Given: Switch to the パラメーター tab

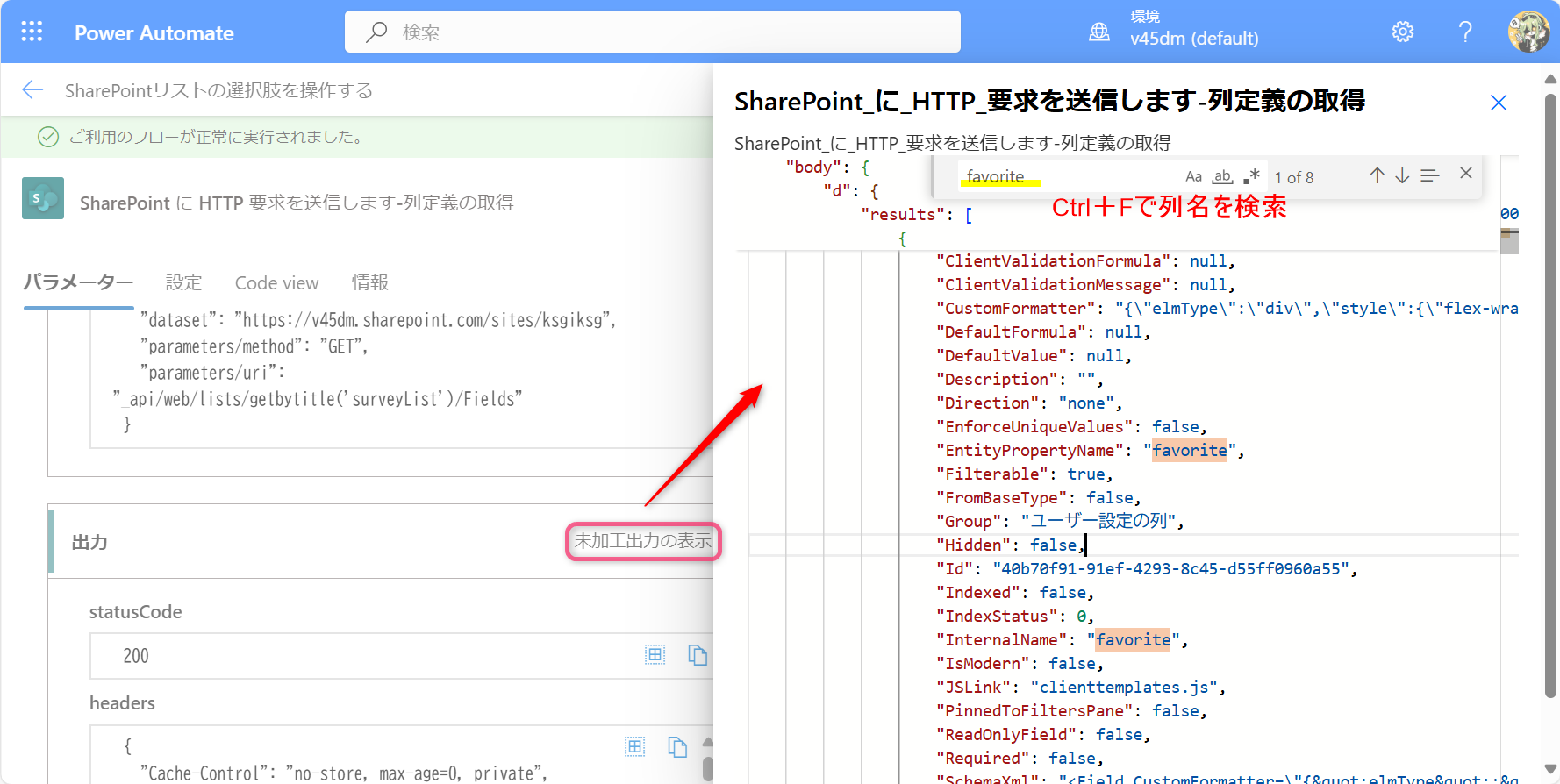Looking at the screenshot, I should tap(78, 282).
